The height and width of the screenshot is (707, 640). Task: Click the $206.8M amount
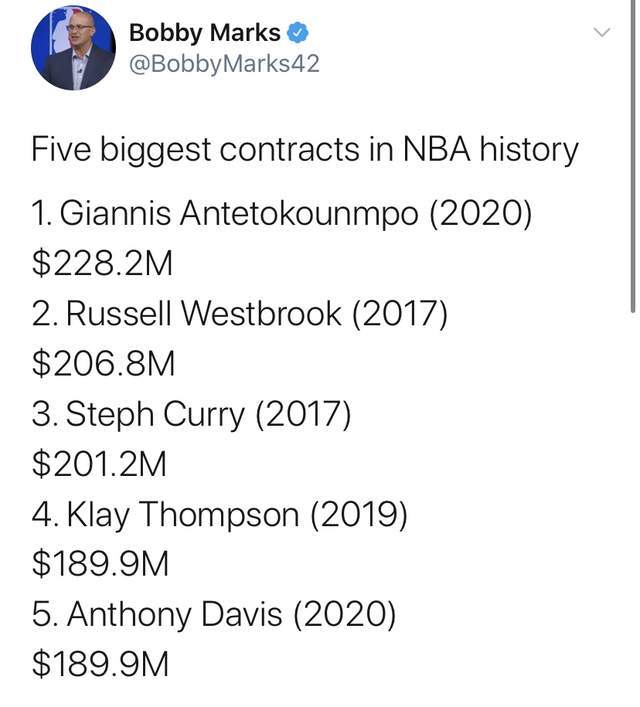pyautogui.click(x=103, y=364)
